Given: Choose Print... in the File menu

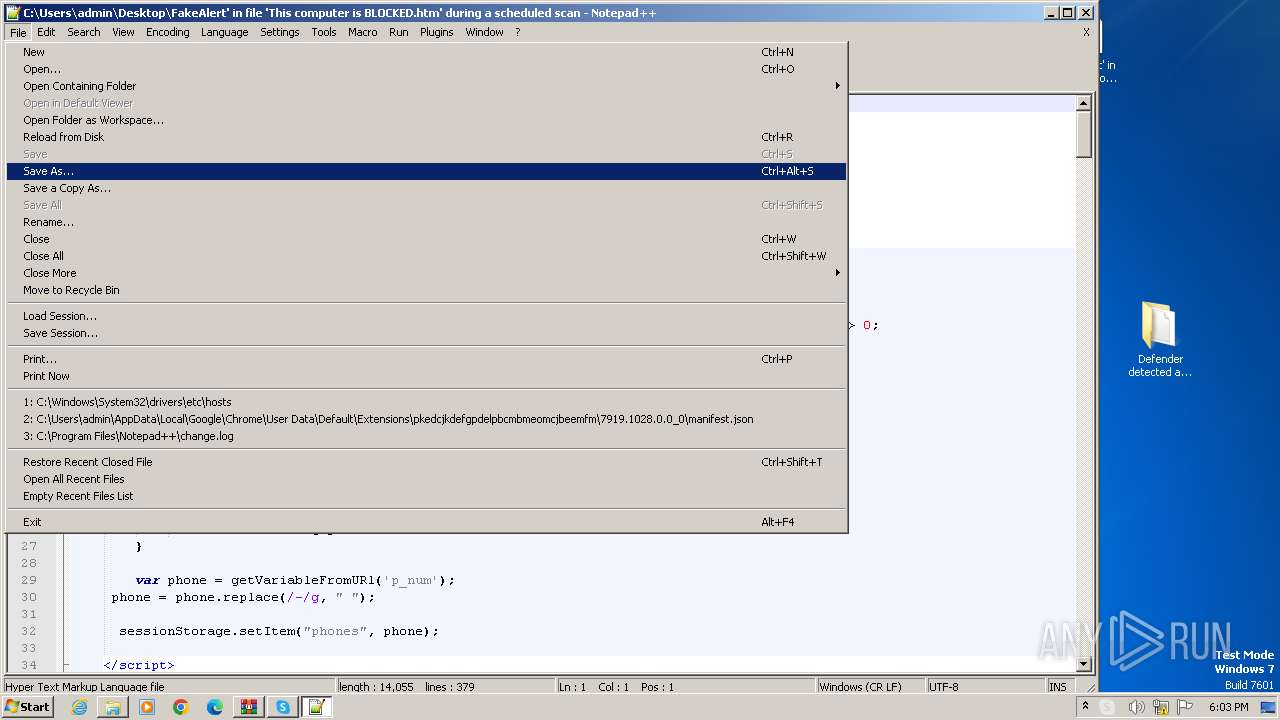Looking at the screenshot, I should click(427, 359).
